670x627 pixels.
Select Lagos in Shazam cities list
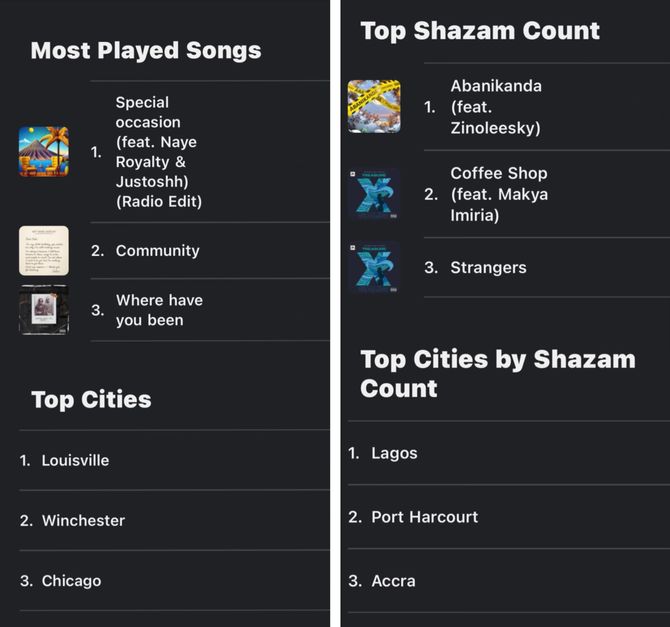(x=394, y=453)
